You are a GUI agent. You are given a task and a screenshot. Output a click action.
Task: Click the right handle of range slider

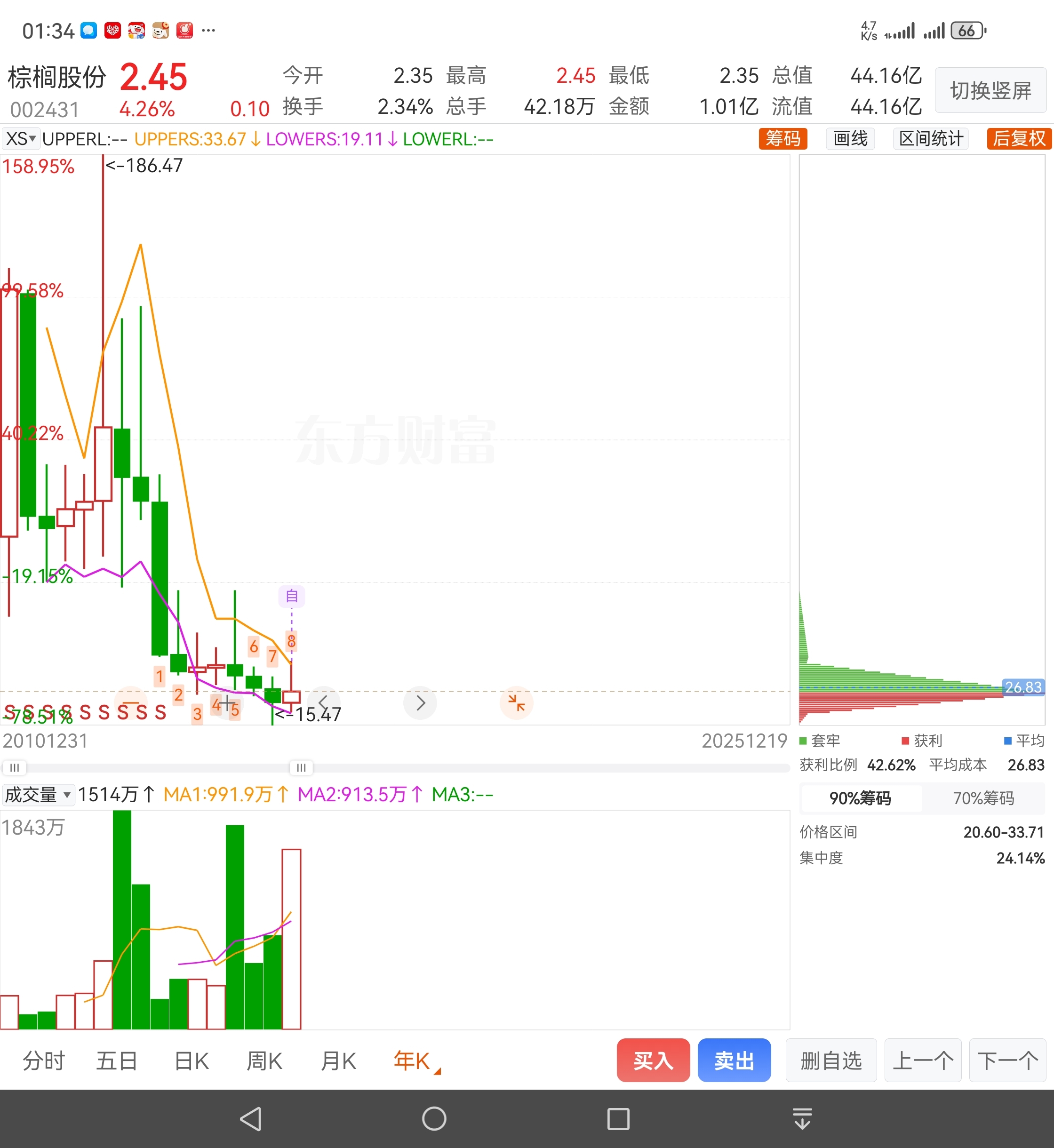[301, 768]
